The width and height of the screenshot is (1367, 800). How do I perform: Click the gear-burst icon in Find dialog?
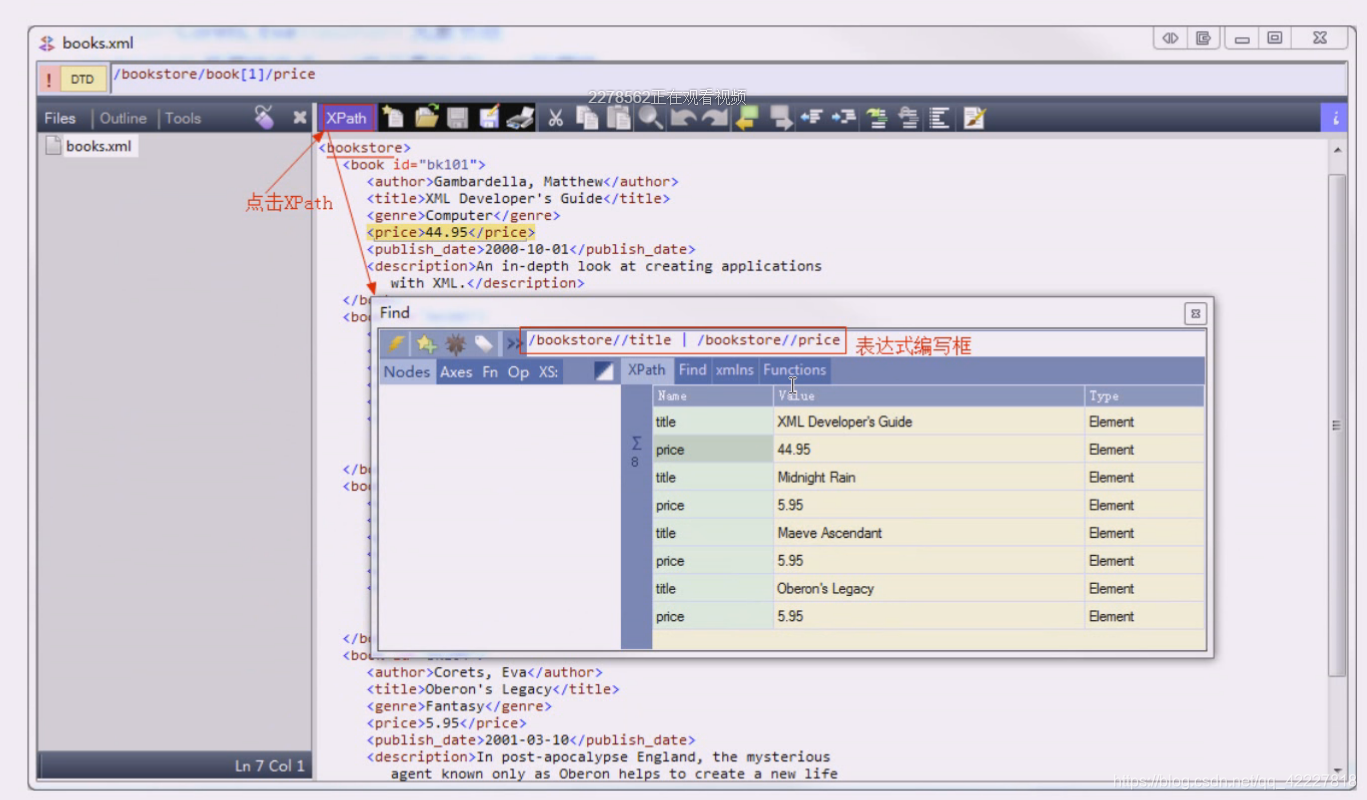coord(455,344)
